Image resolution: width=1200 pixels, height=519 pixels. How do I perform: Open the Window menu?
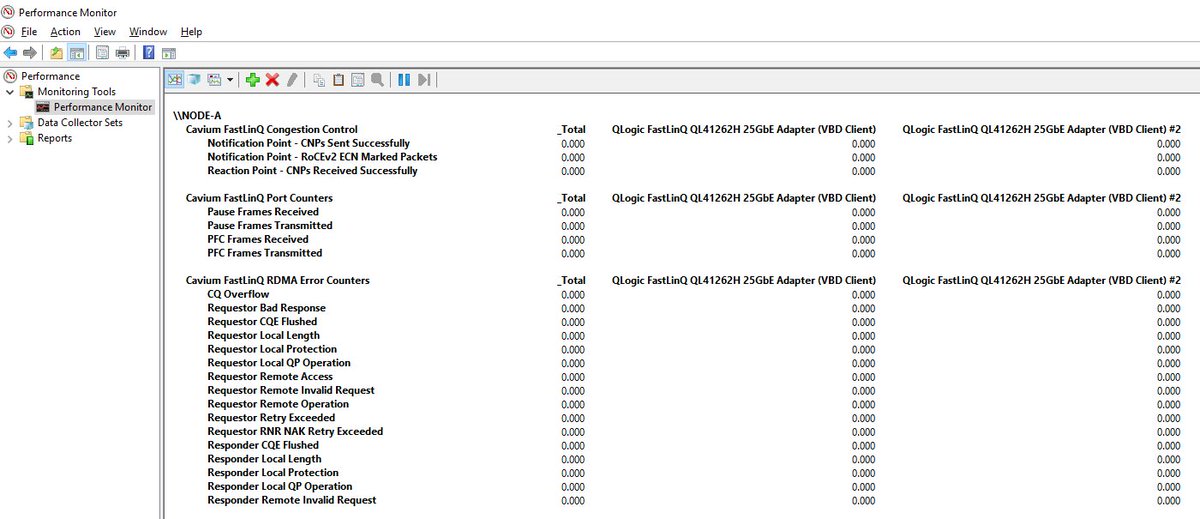(x=148, y=32)
